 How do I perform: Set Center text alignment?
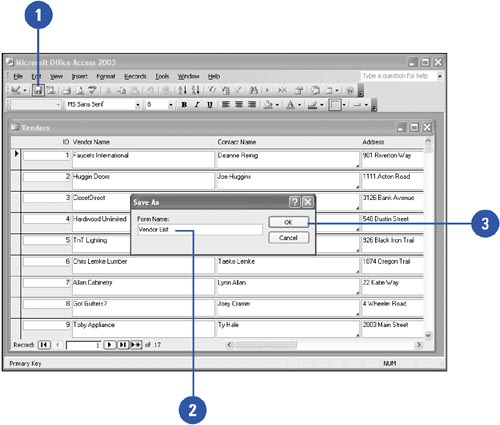(x=239, y=105)
